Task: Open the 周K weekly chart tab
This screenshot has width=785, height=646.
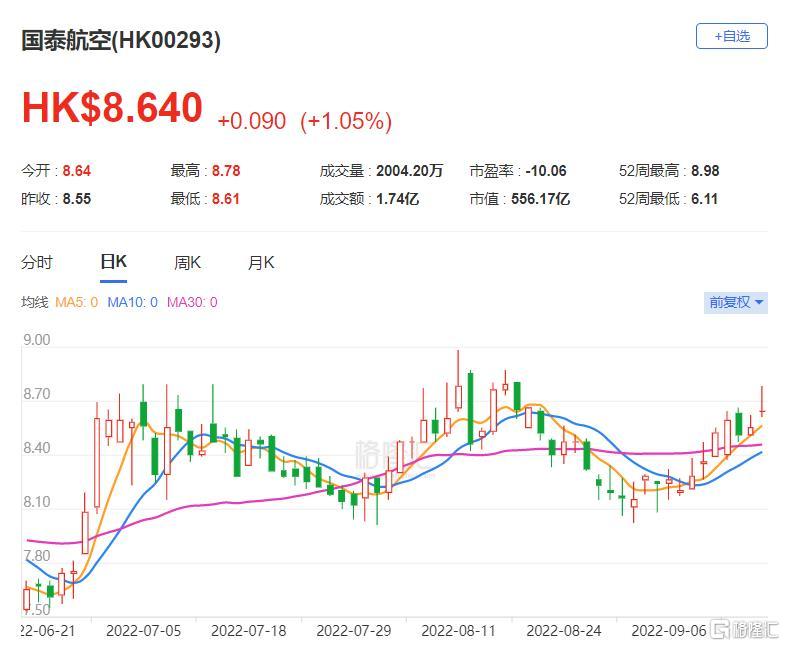Action: click(187, 263)
